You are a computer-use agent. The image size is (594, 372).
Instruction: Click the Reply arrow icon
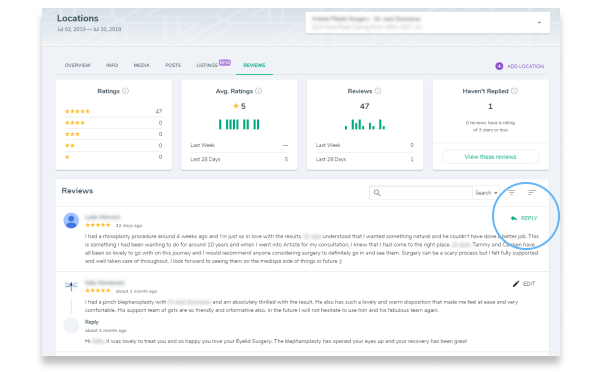[x=514, y=218]
